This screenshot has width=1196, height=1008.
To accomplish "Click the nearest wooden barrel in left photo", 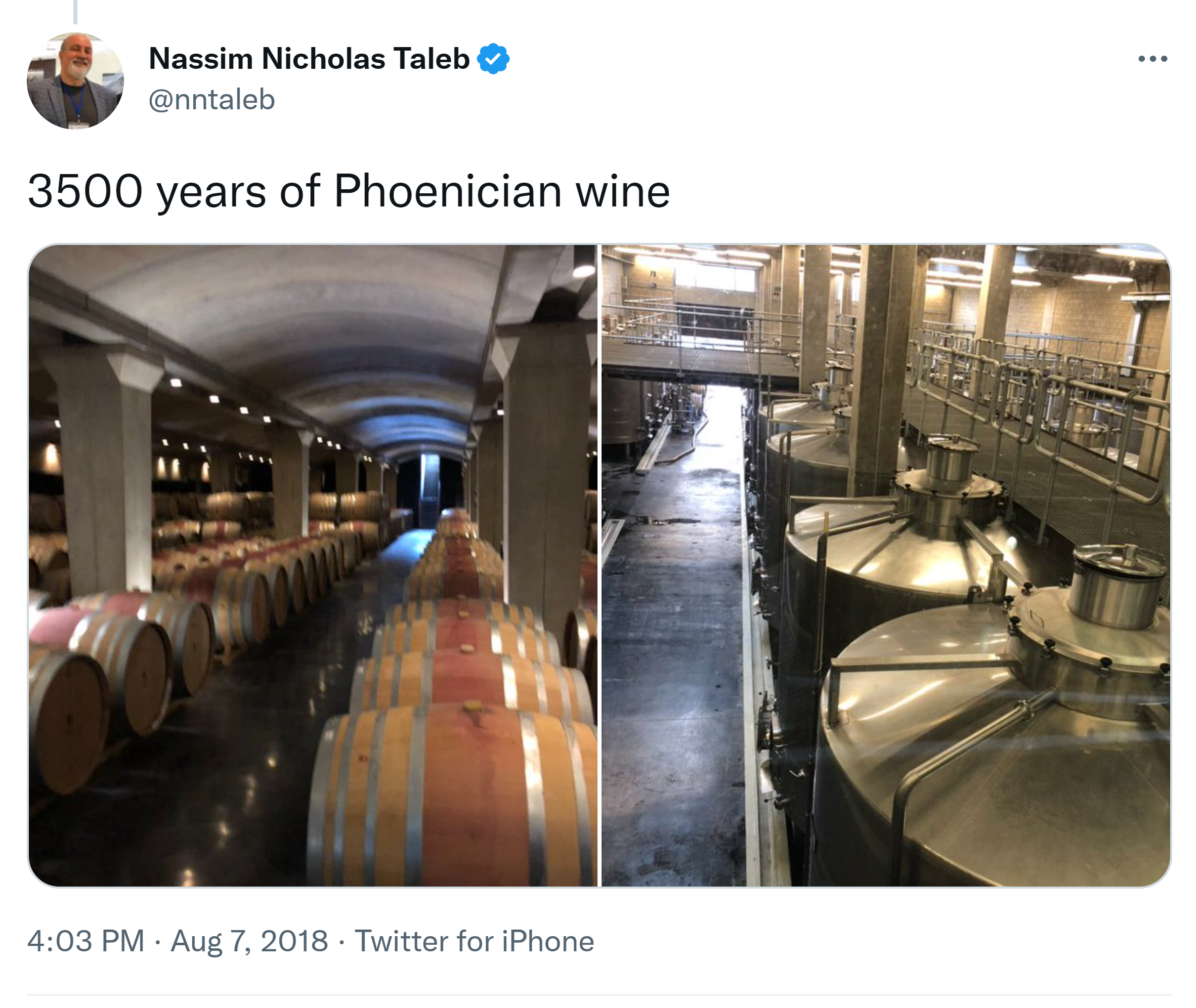I will (451, 800).
